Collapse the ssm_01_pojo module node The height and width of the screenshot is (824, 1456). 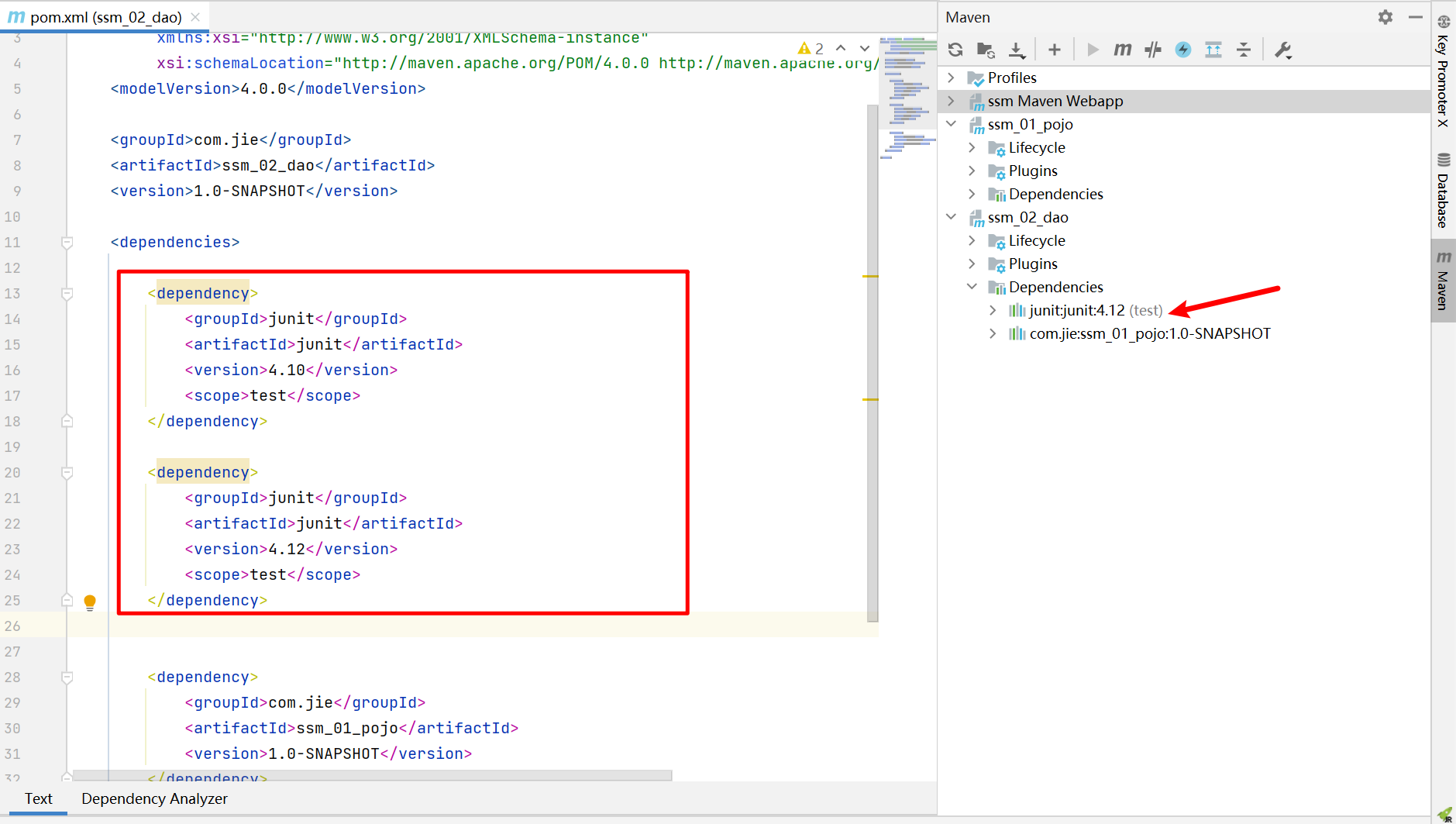point(952,124)
